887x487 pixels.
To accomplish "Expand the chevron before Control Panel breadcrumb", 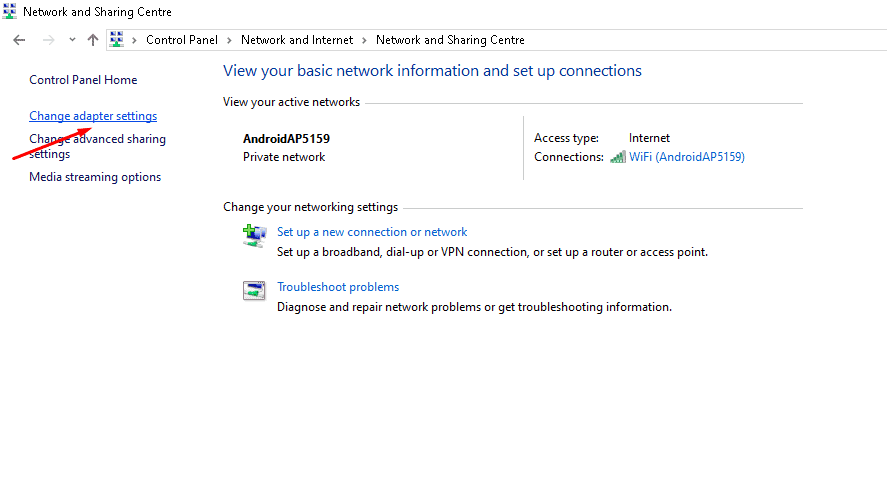I will [x=135, y=40].
